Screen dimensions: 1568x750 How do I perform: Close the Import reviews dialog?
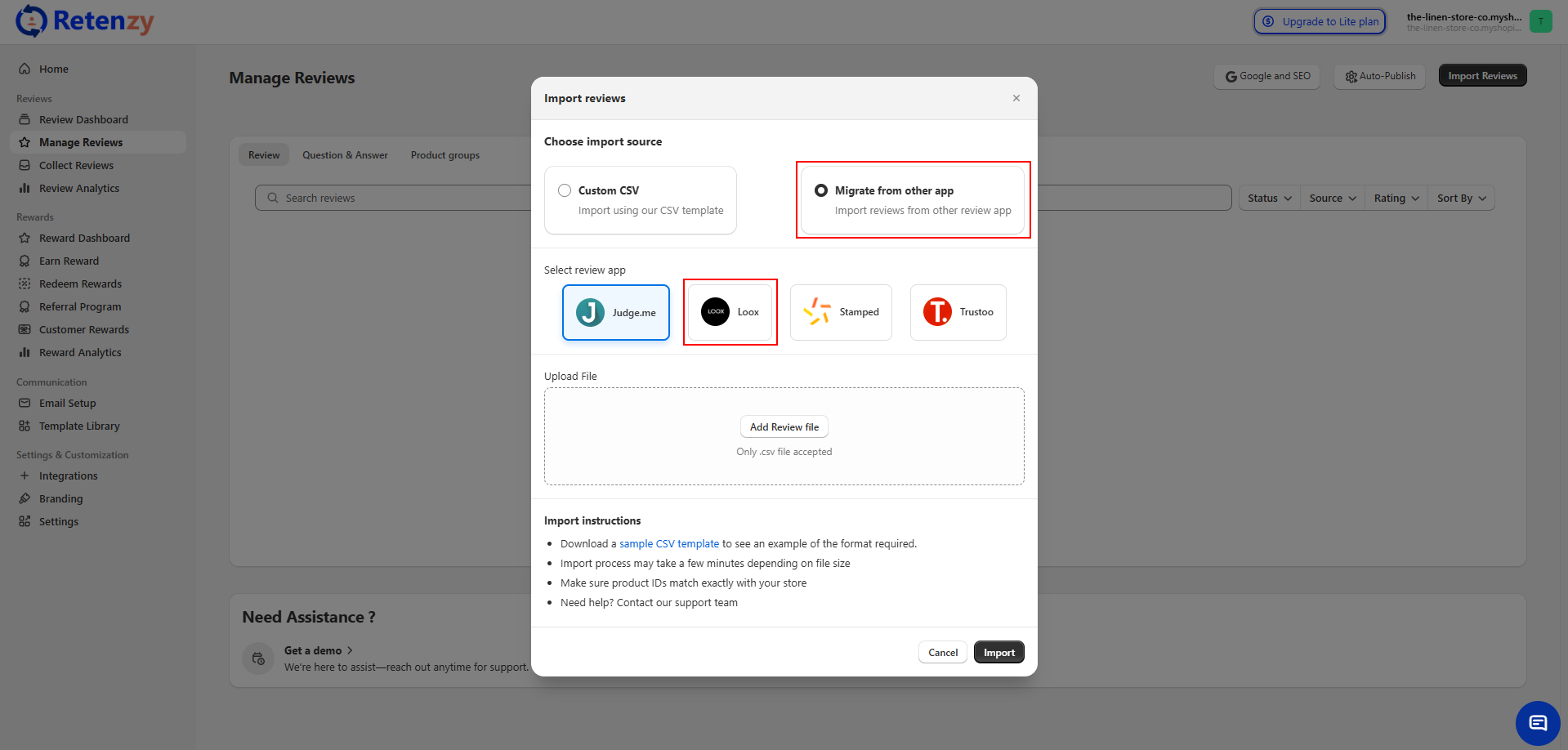(1016, 98)
